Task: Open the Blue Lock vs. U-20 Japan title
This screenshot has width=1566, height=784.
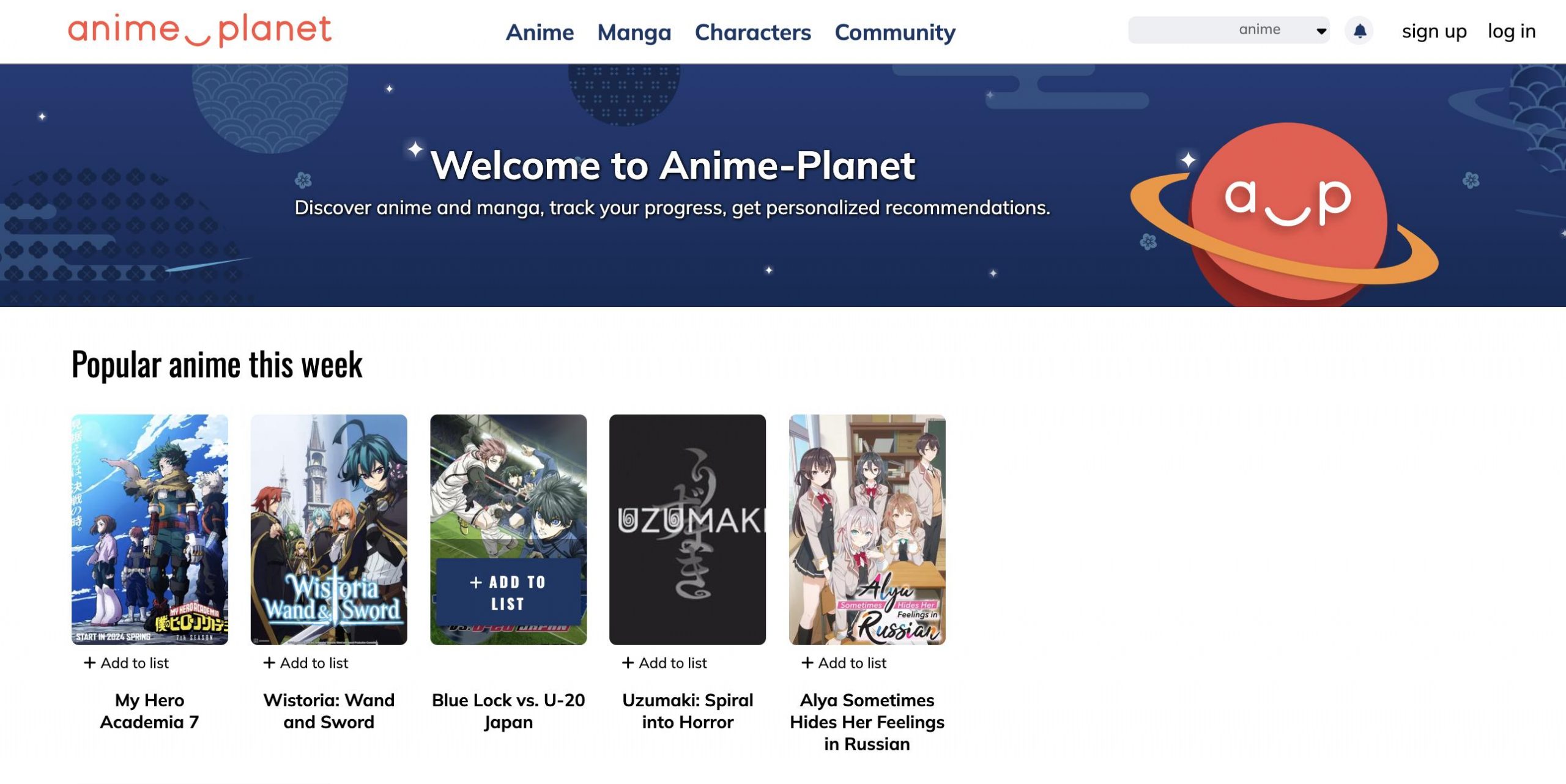Action: (508, 711)
